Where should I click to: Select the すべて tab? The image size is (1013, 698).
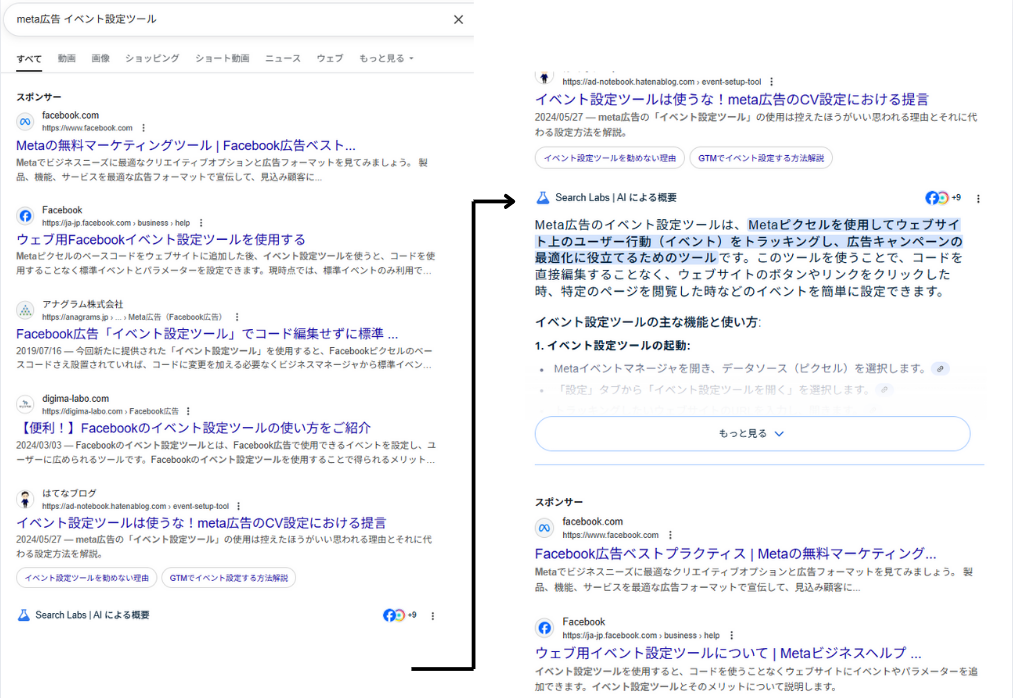29,58
